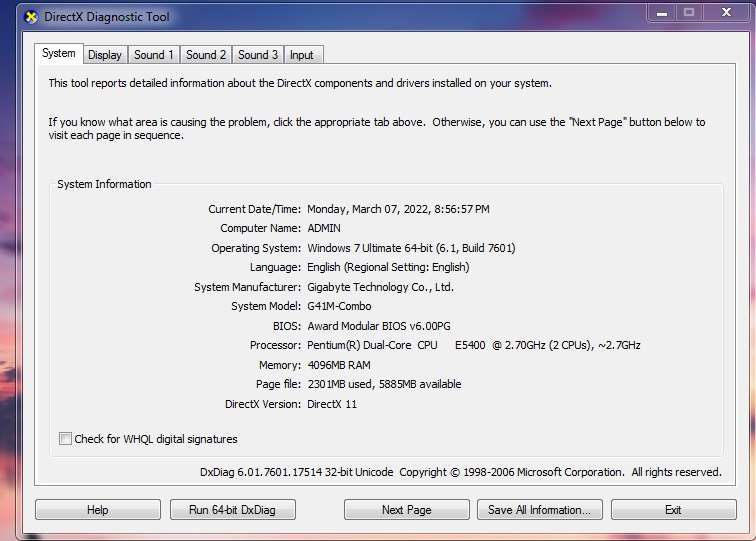
Task: Click the Next Page button
Action: tap(406, 510)
